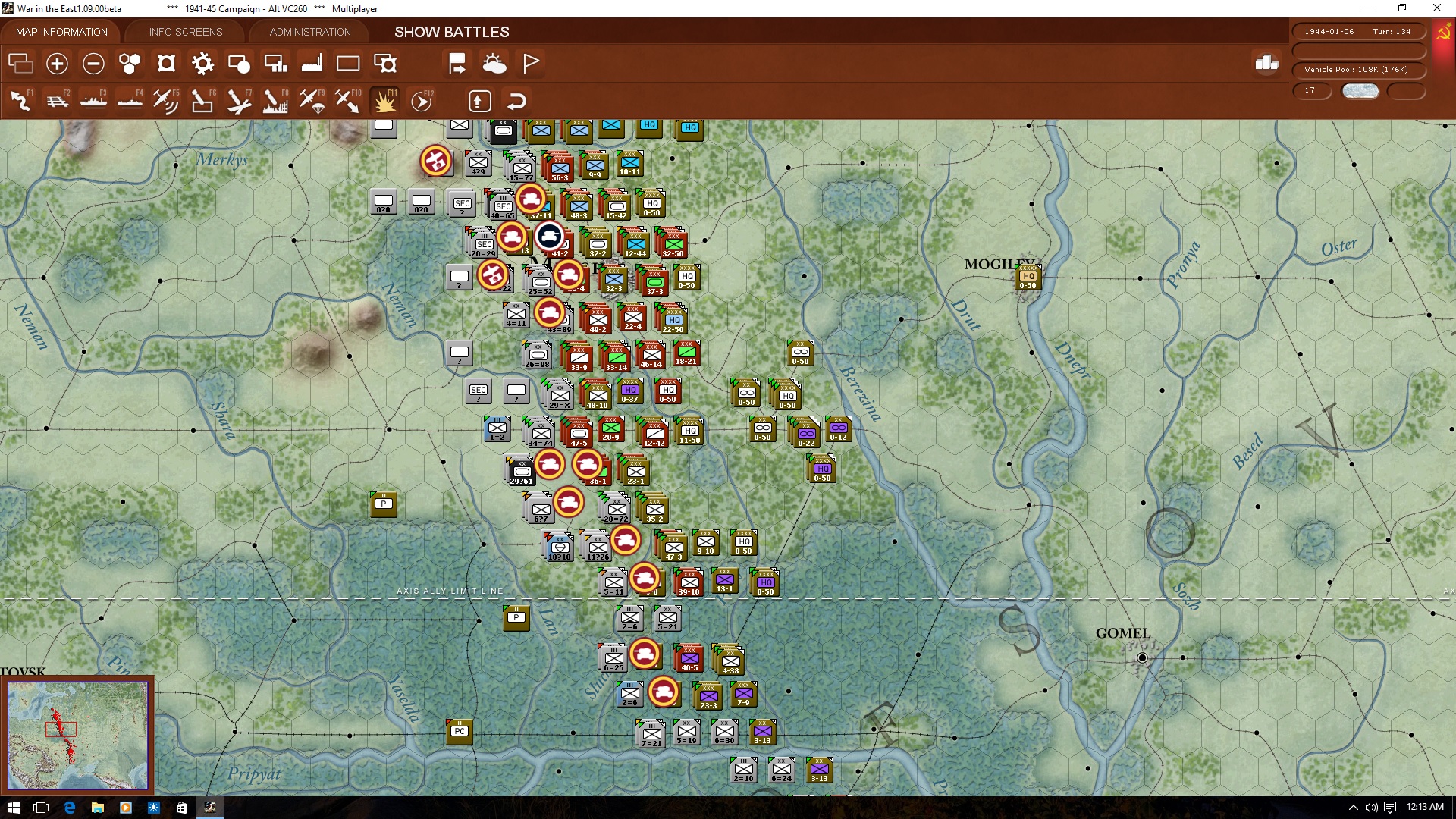Image resolution: width=1456 pixels, height=819 pixels.
Task: Click the F12 next air directive control
Action: (x=421, y=99)
